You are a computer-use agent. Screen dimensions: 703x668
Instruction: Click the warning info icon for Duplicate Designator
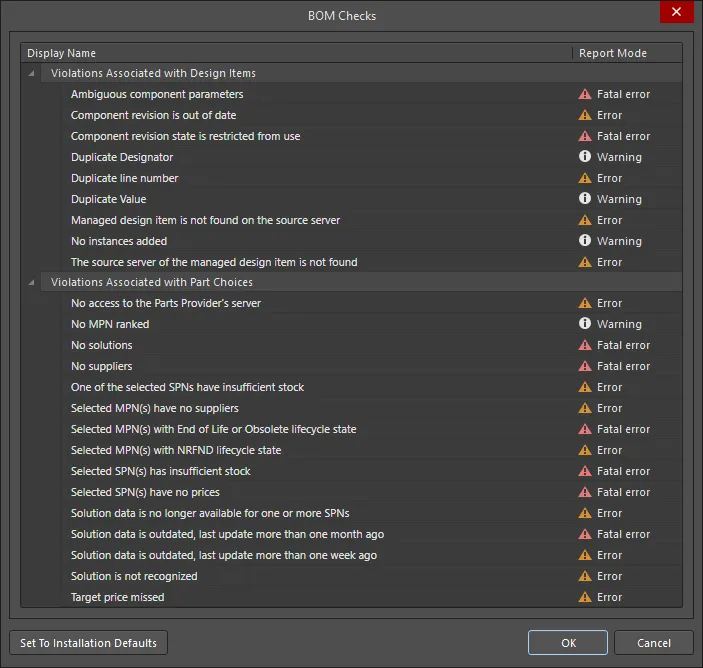pos(585,156)
